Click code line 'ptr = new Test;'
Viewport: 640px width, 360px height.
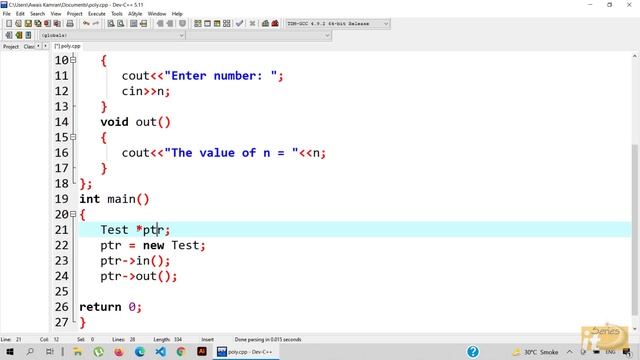[153, 245]
